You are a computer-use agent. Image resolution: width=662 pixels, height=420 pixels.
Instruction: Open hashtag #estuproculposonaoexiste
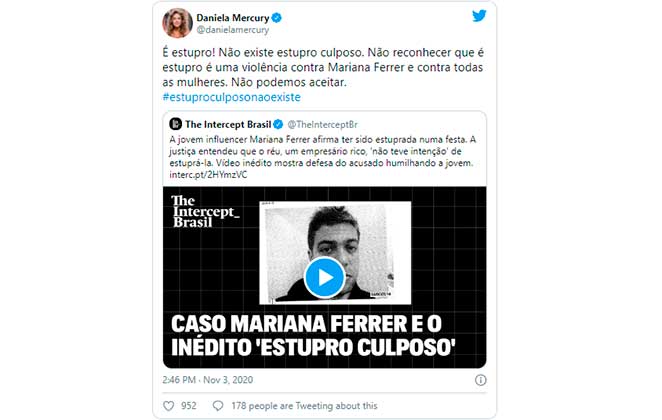click(231, 97)
